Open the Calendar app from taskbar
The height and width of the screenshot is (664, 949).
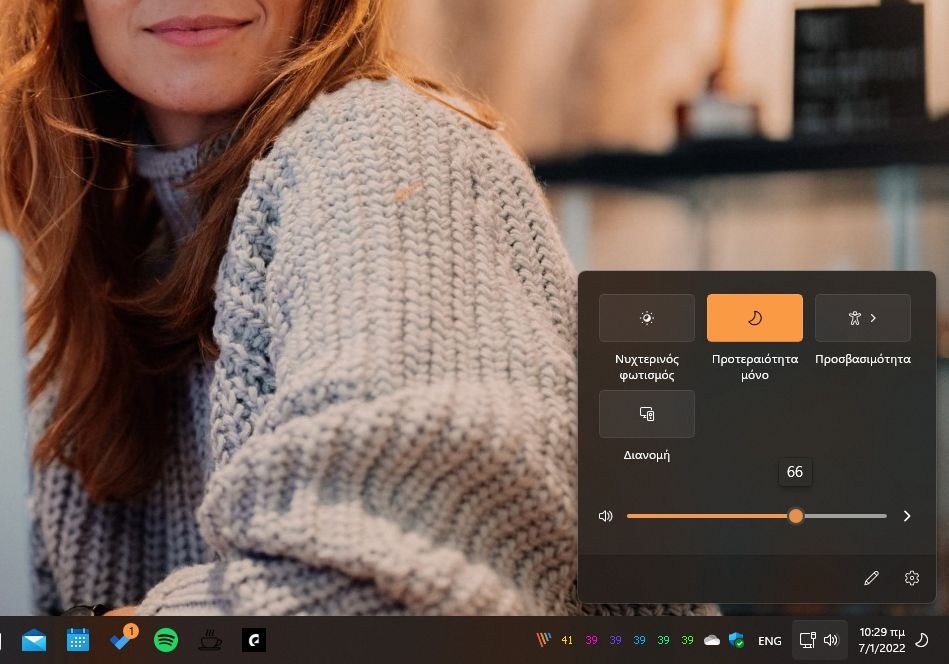[78, 640]
